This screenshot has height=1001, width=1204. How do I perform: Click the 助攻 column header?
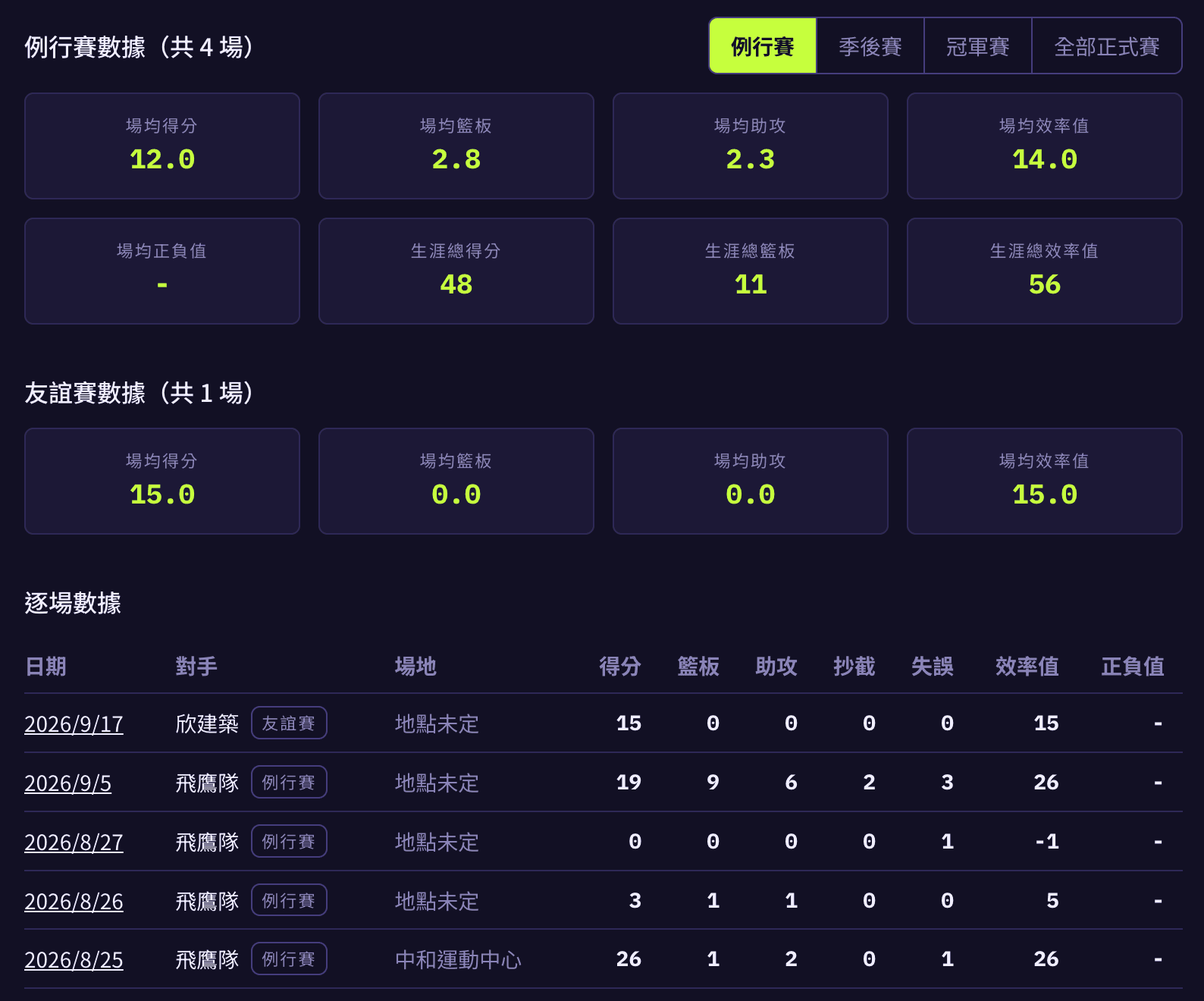point(776,667)
